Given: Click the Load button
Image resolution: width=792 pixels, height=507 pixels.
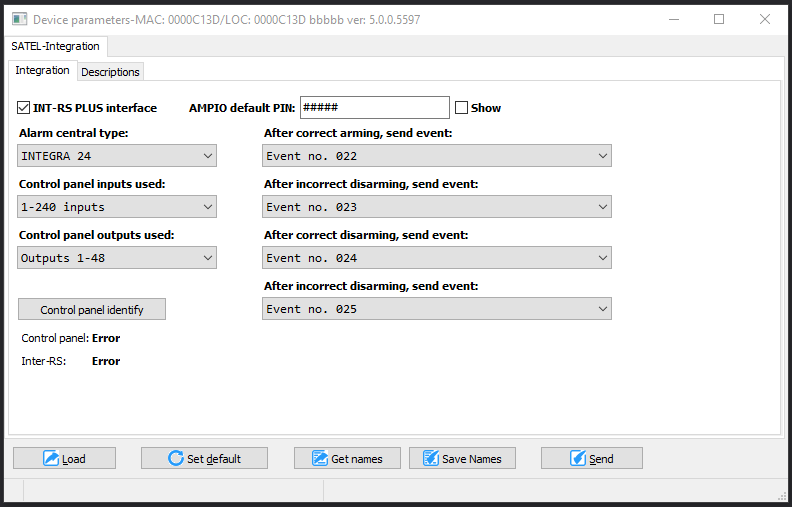Looking at the screenshot, I should point(64,458).
